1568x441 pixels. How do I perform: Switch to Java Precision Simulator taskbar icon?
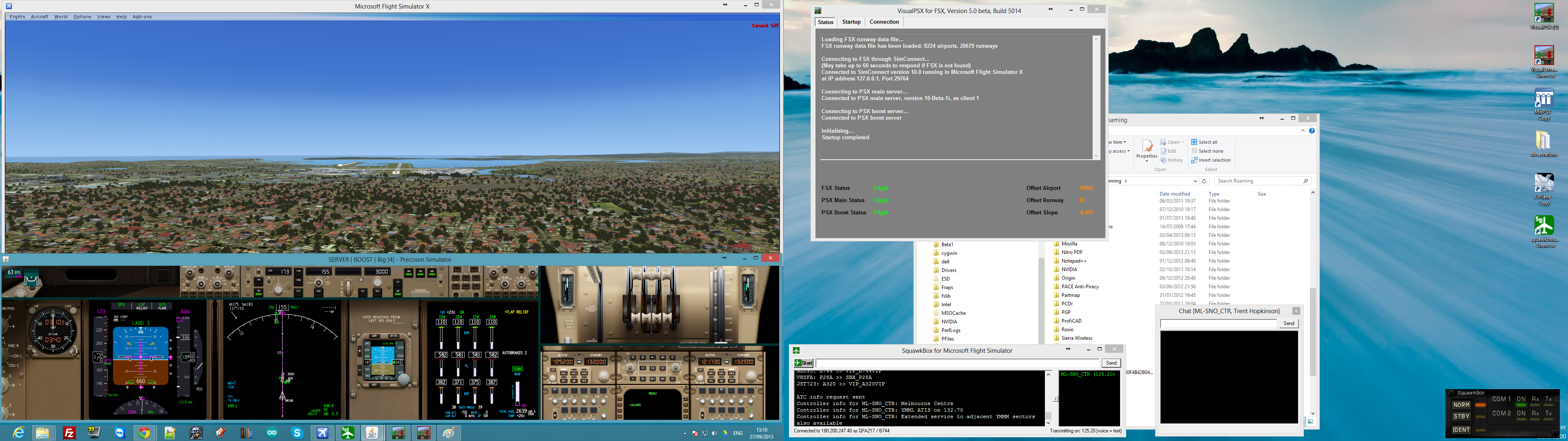pyautogui.click(x=372, y=432)
